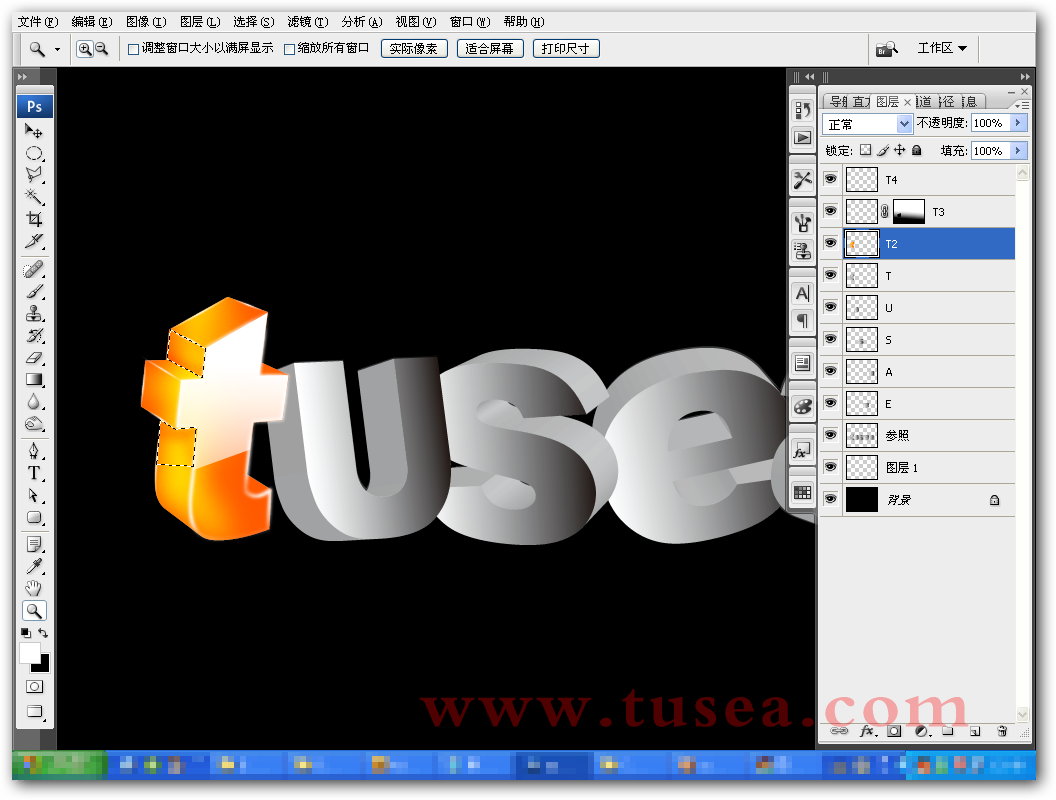Select the Eyedropper tool
This screenshot has height=800, width=1056.
tap(34, 566)
